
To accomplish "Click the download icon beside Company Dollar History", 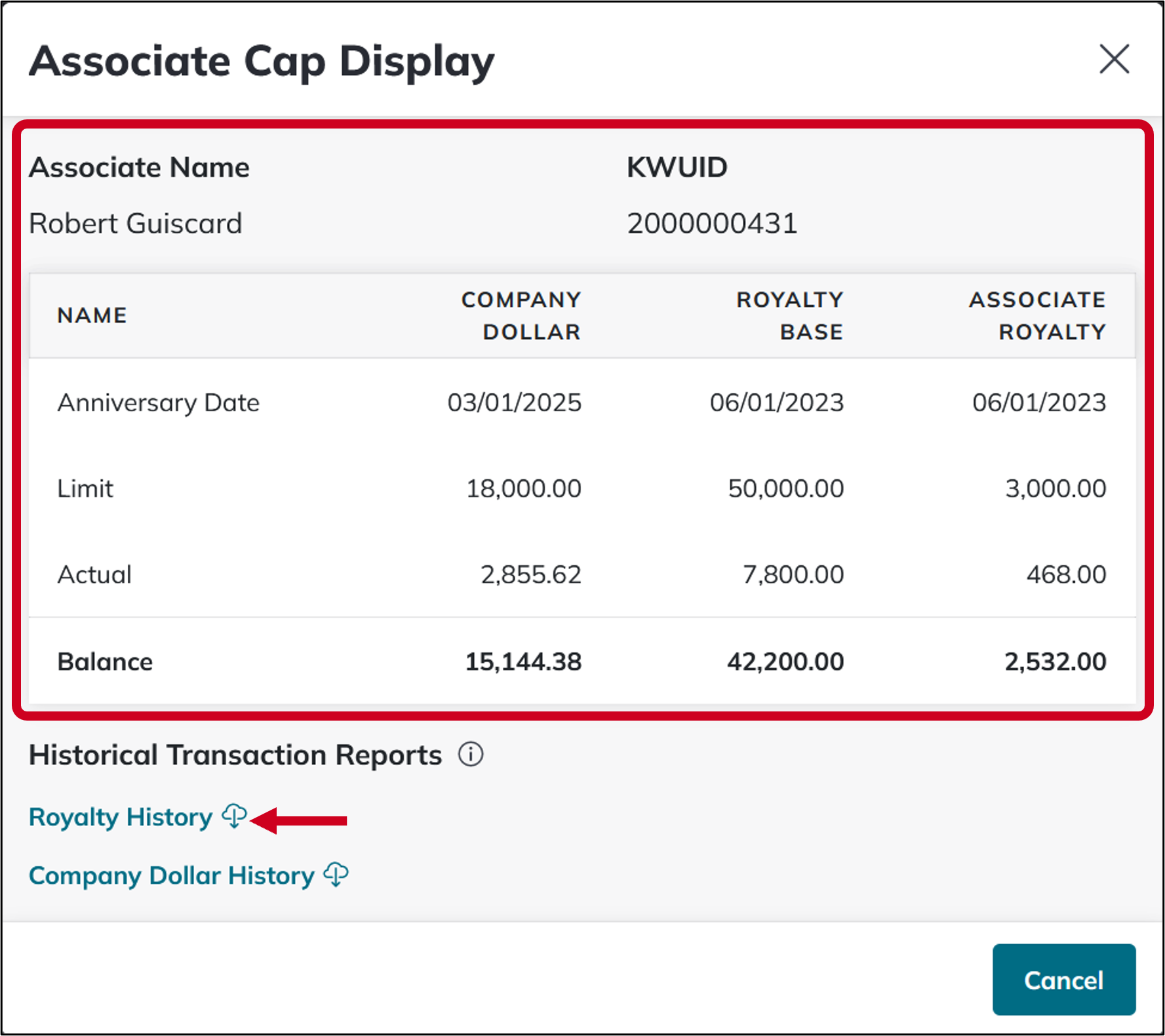I will 336,874.
